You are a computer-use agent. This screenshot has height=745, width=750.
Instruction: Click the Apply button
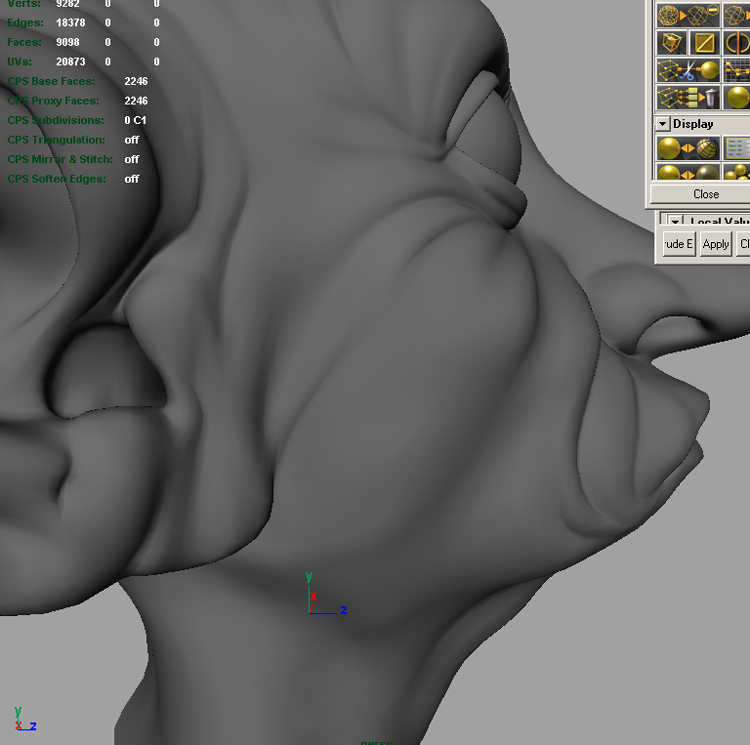pyautogui.click(x=715, y=244)
